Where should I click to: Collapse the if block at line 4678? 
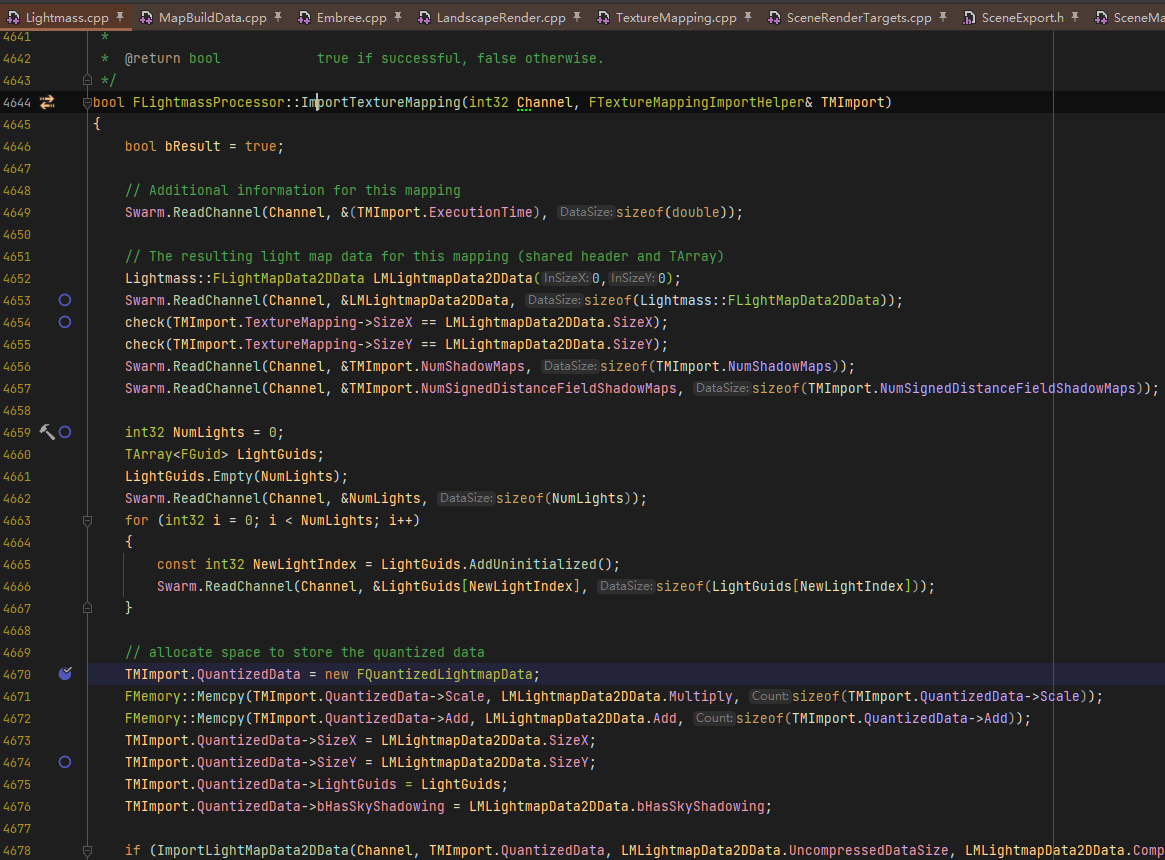point(88,850)
